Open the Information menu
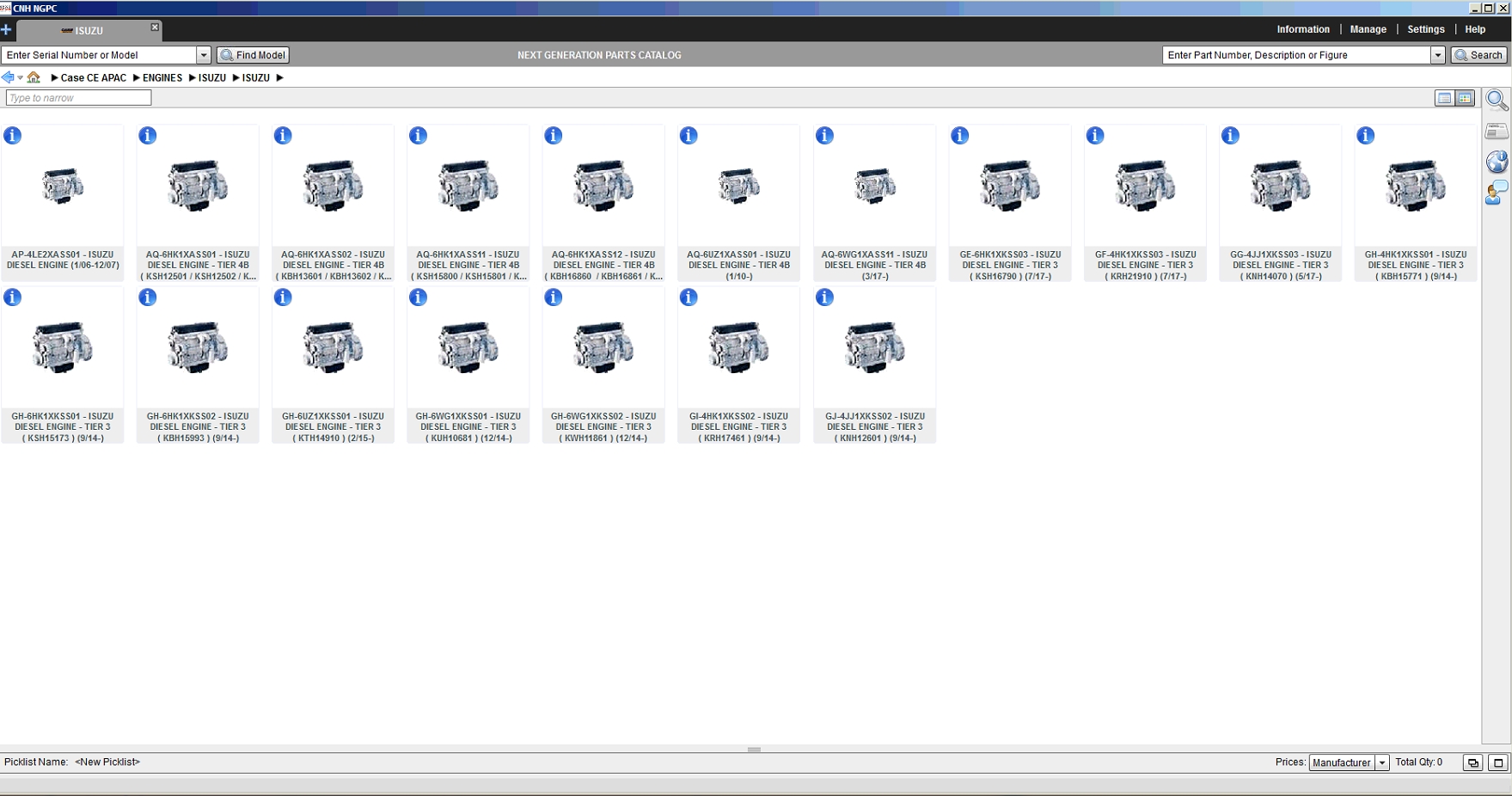The width and height of the screenshot is (1512, 796). pyautogui.click(x=1303, y=29)
